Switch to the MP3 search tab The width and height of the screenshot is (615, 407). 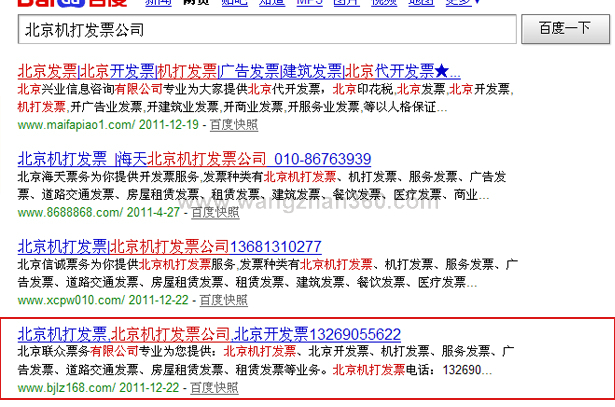[309, 4]
